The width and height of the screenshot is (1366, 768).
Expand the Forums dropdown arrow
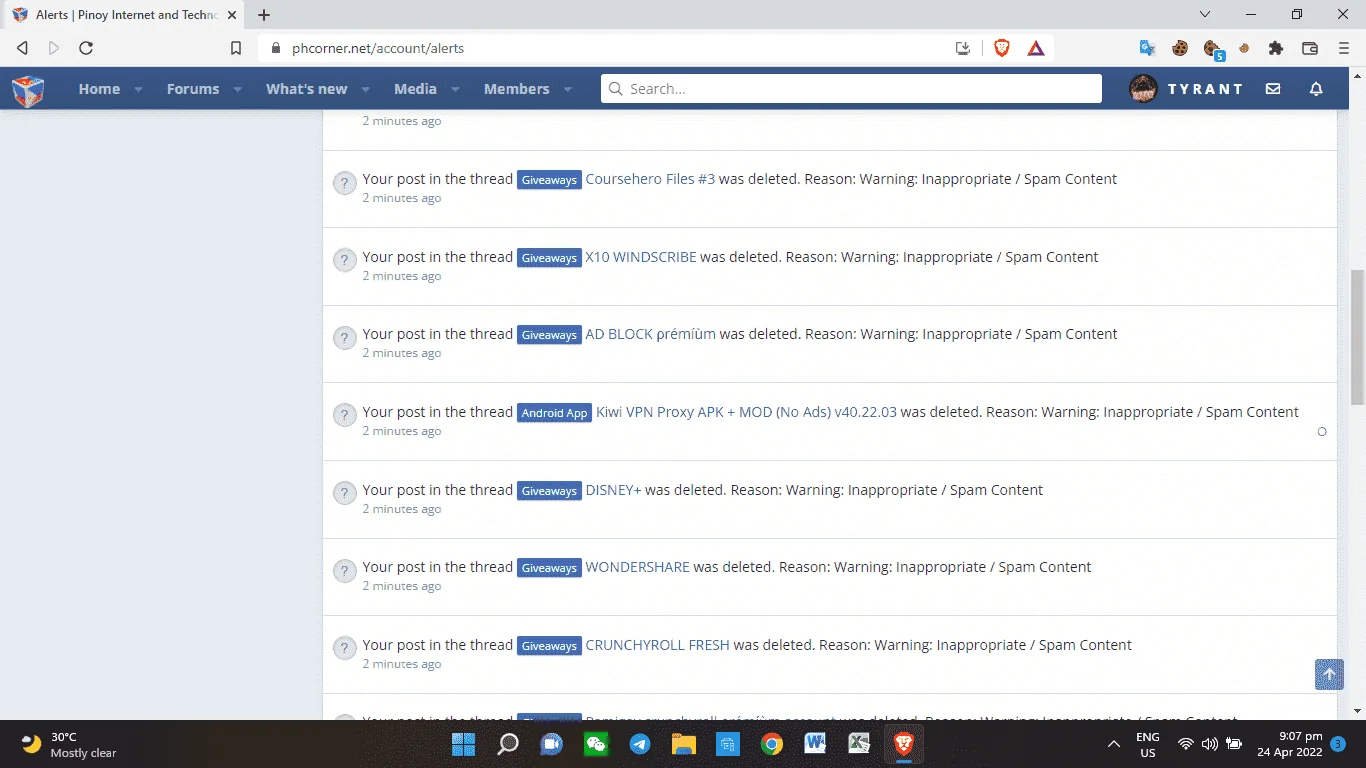[238, 89]
